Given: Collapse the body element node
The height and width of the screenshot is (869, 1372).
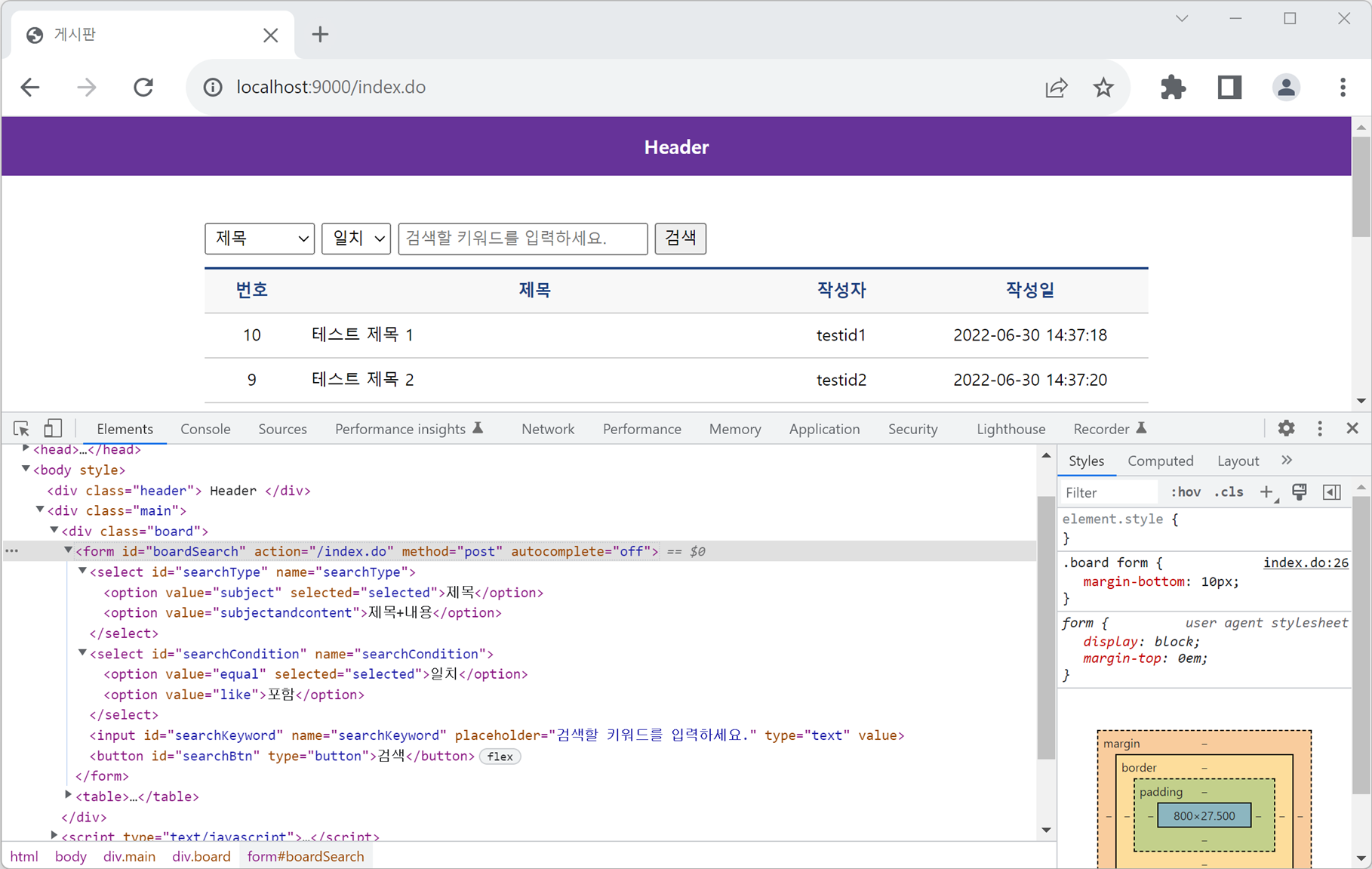Looking at the screenshot, I should click(x=26, y=469).
